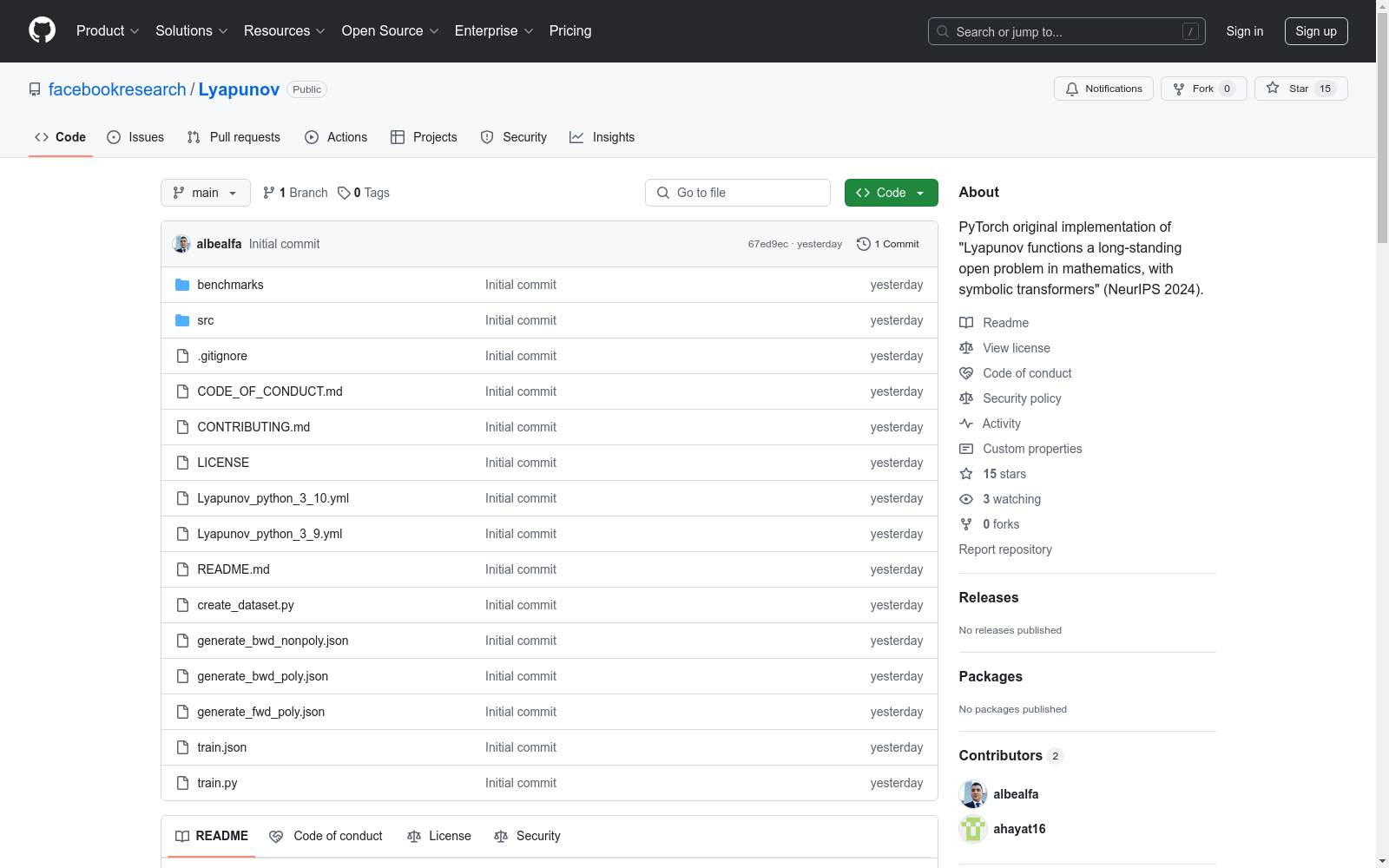1389x868 pixels.
Task: Open the green Code dropdown button
Action: click(x=892, y=193)
